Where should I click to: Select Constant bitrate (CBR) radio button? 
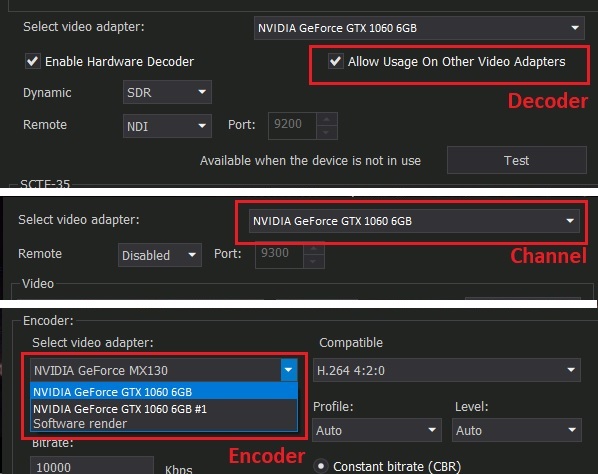pyautogui.click(x=321, y=466)
